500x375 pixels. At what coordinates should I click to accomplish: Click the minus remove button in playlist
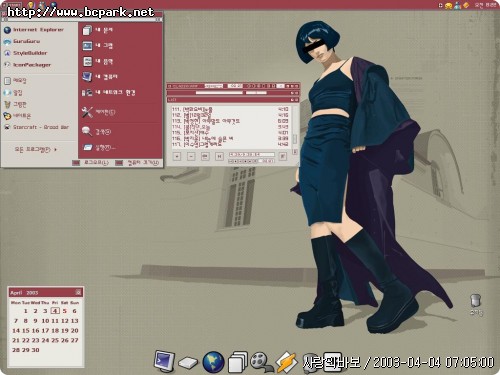click(191, 156)
